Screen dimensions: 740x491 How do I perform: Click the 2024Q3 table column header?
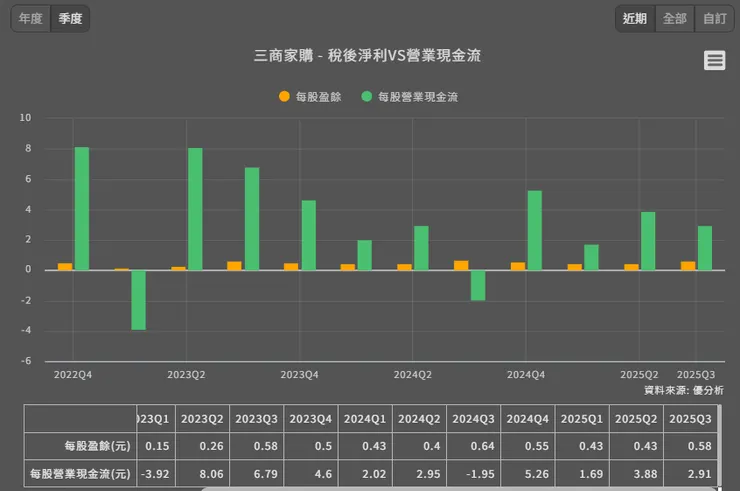(473, 419)
